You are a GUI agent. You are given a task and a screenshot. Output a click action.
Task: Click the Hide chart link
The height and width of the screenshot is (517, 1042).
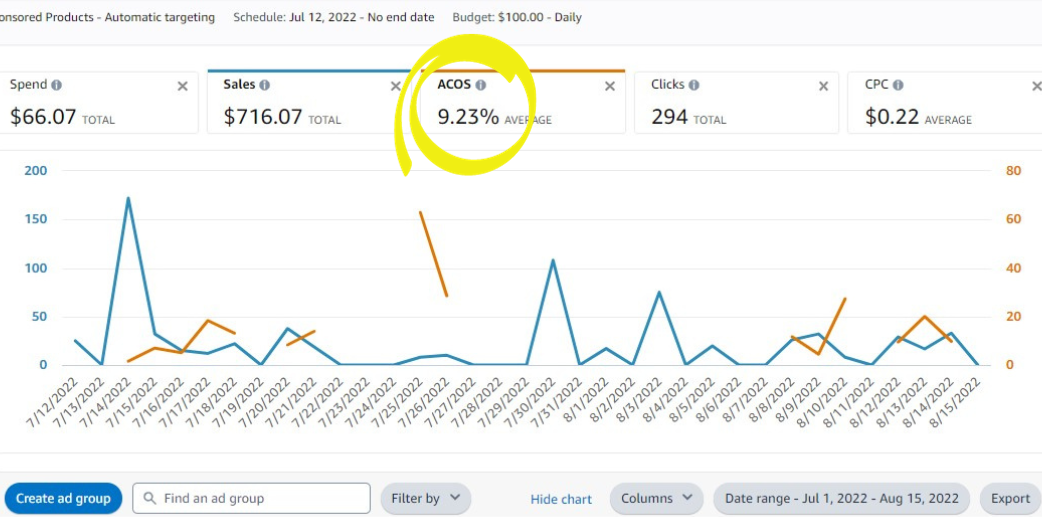click(x=561, y=499)
